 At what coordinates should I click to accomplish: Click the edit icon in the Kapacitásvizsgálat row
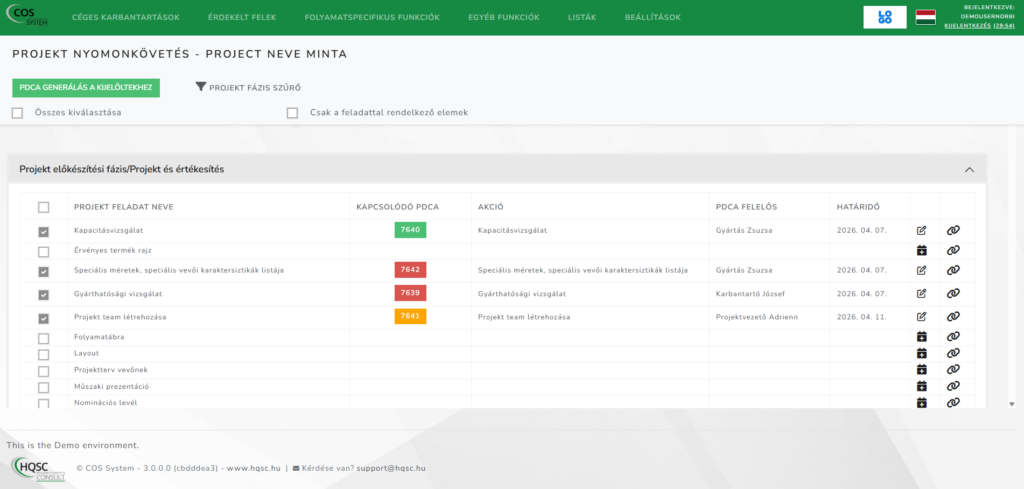(x=921, y=230)
